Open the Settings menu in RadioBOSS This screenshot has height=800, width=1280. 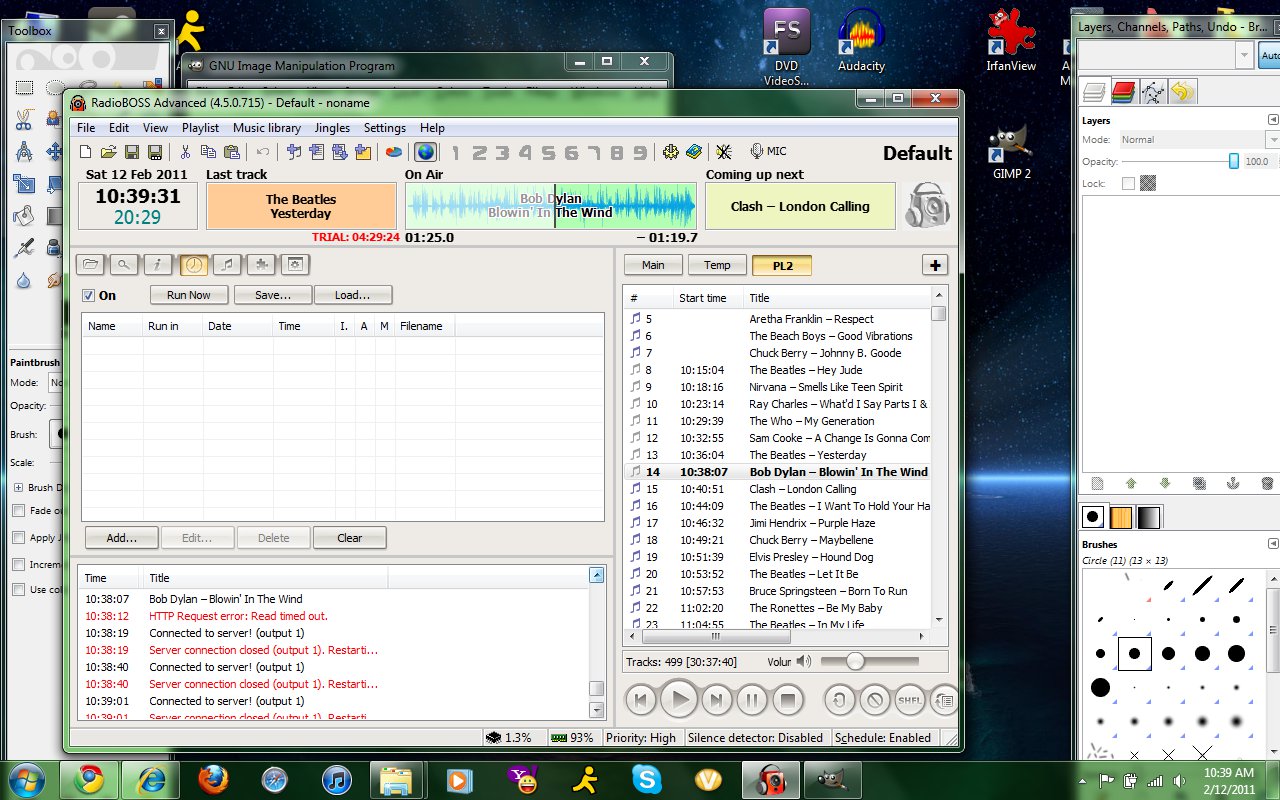tap(385, 128)
